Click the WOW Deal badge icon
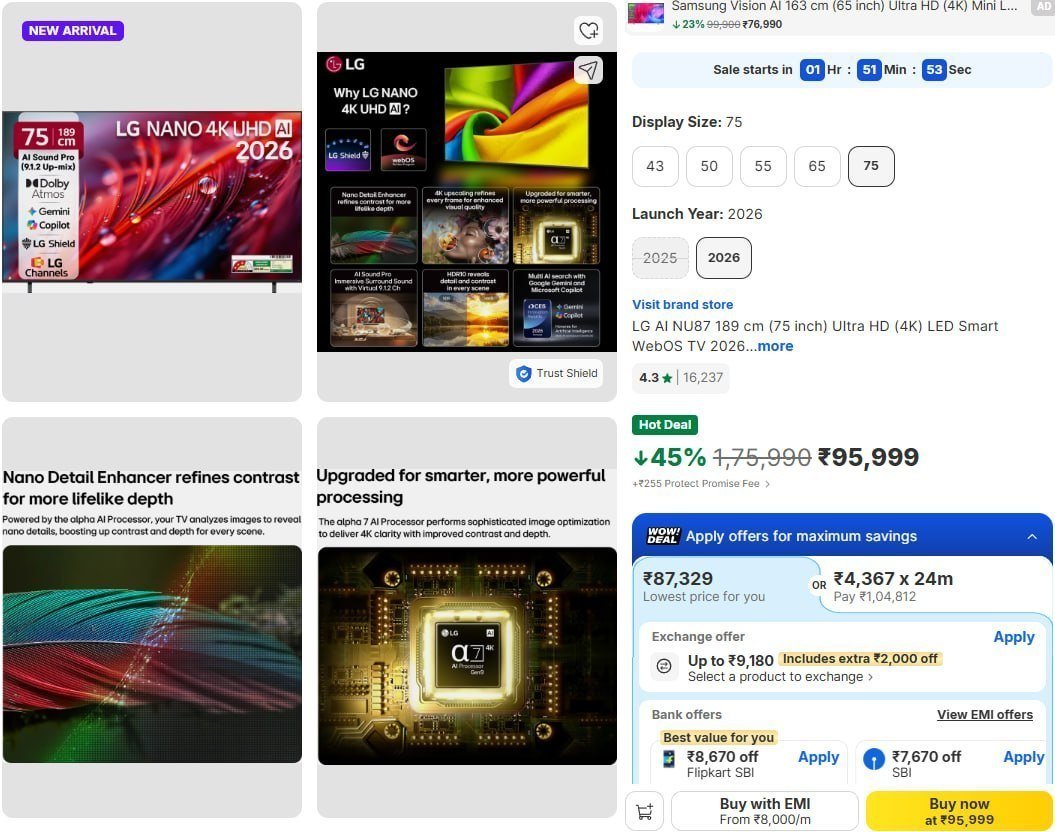Screen dimensions: 1055x832 coord(663,535)
